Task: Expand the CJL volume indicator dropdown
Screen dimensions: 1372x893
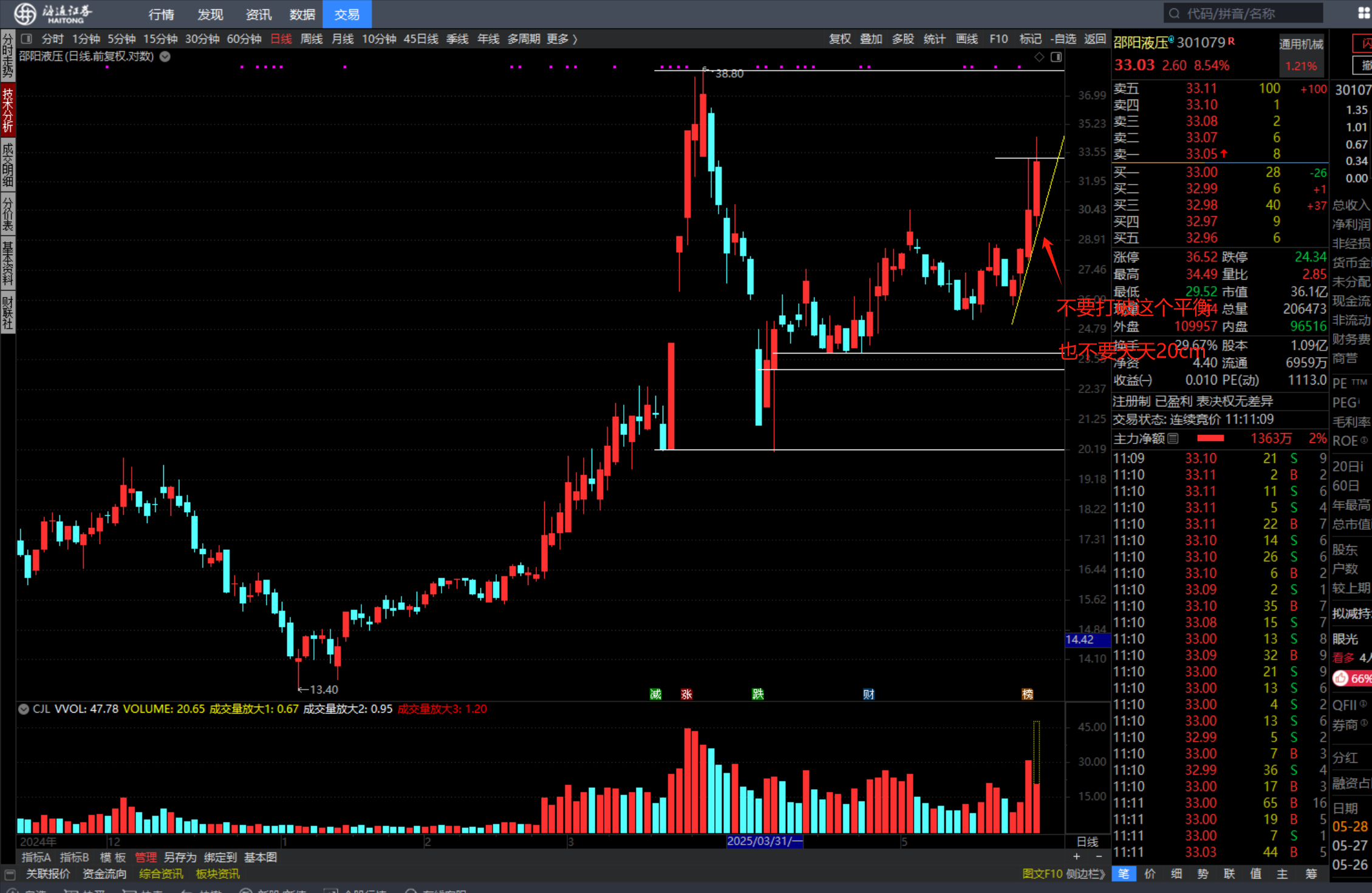Action: coord(23,709)
